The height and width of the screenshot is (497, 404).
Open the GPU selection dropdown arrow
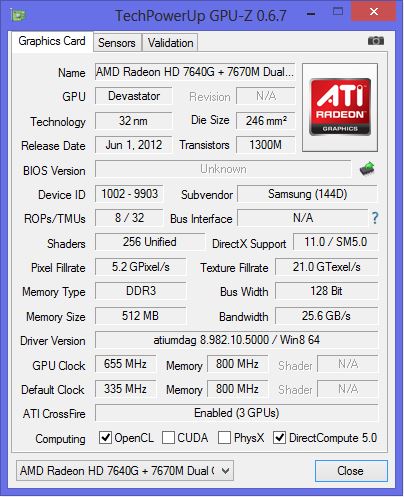(226, 471)
